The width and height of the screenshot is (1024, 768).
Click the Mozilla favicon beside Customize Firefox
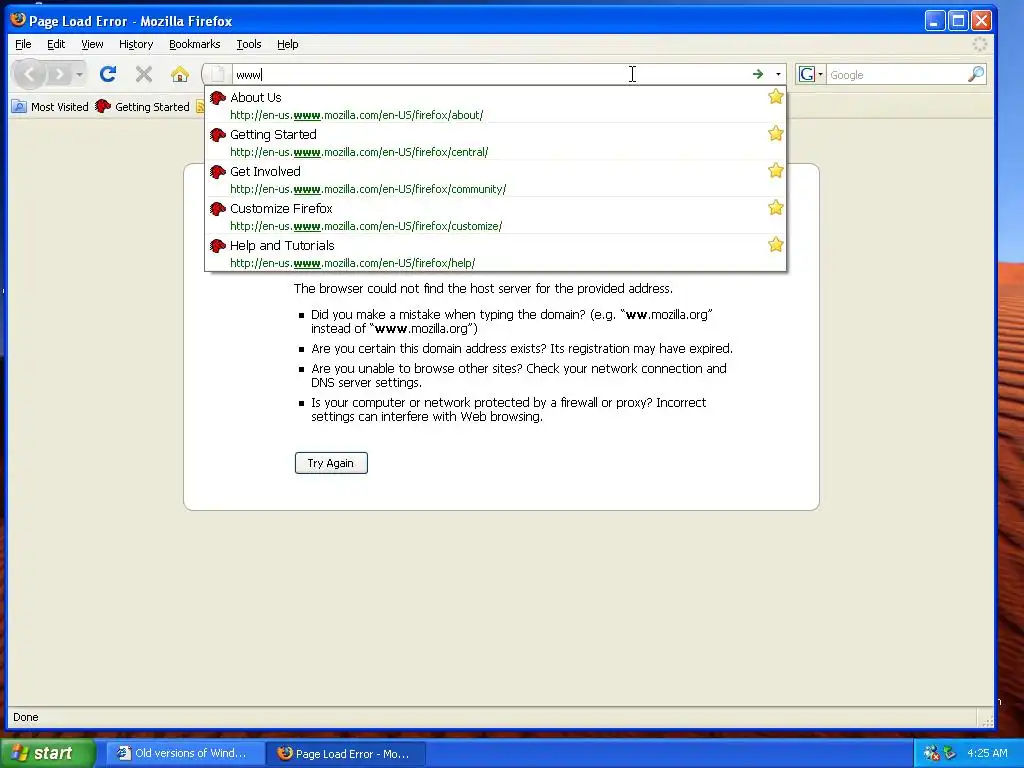pyautogui.click(x=217, y=209)
